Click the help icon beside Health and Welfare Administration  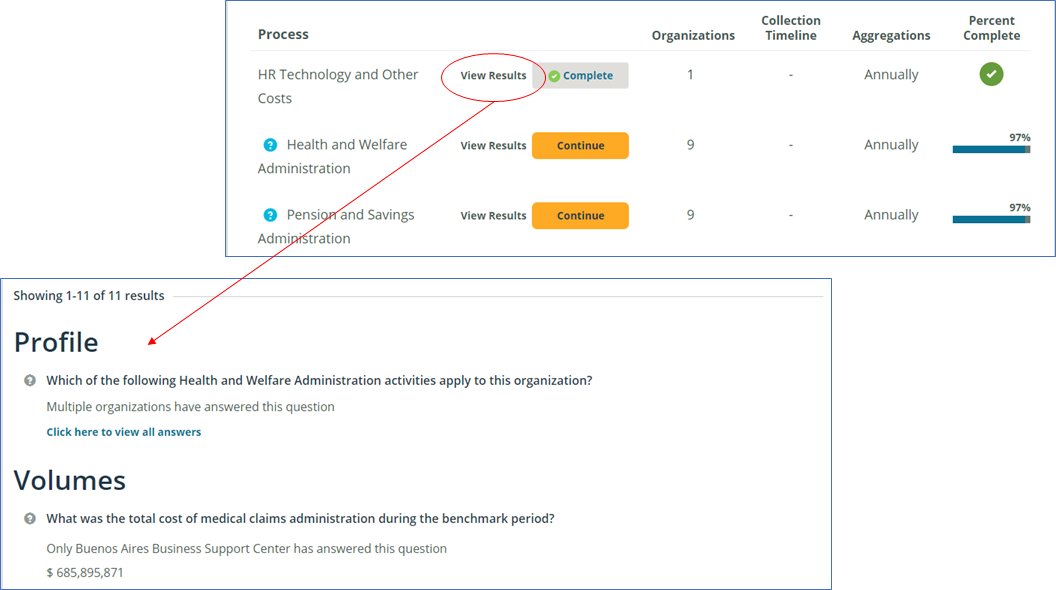pos(270,145)
